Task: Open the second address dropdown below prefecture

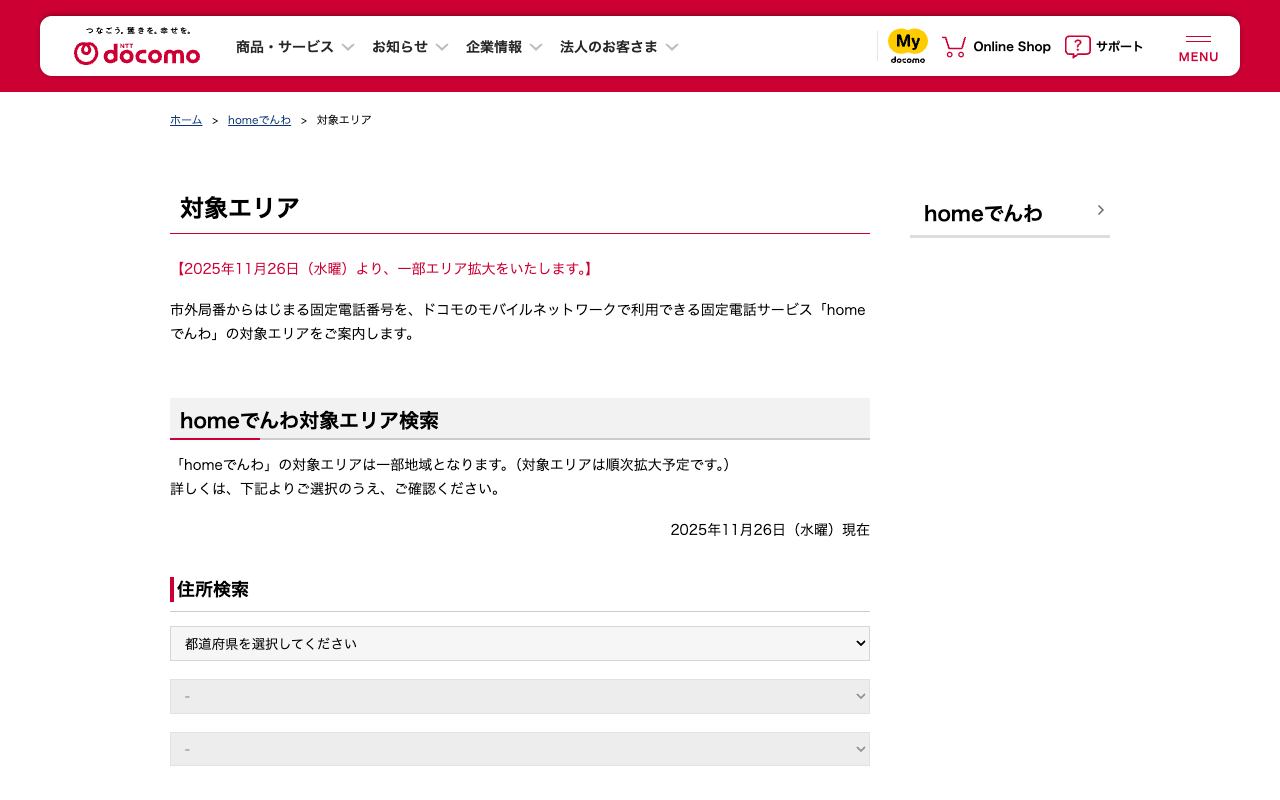Action: coord(520,697)
